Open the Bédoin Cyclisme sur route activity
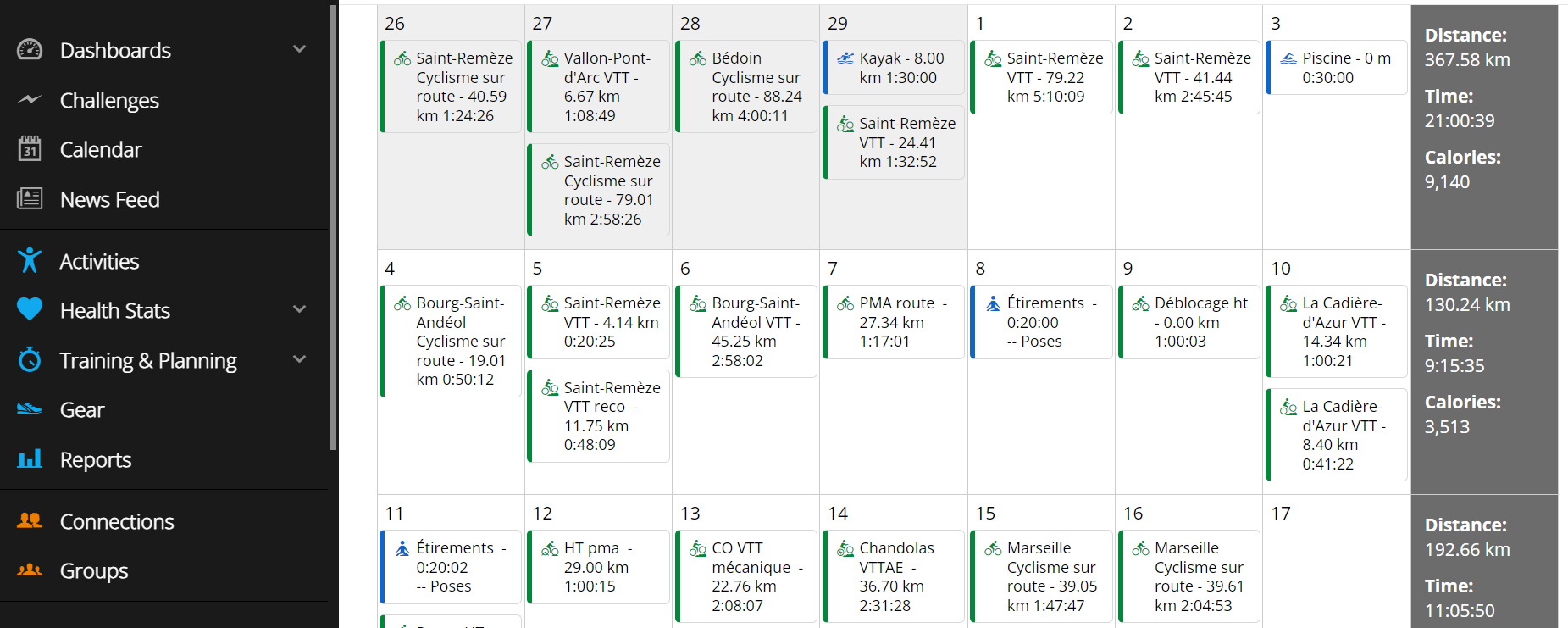Image resolution: width=1568 pixels, height=628 pixels. (x=756, y=86)
